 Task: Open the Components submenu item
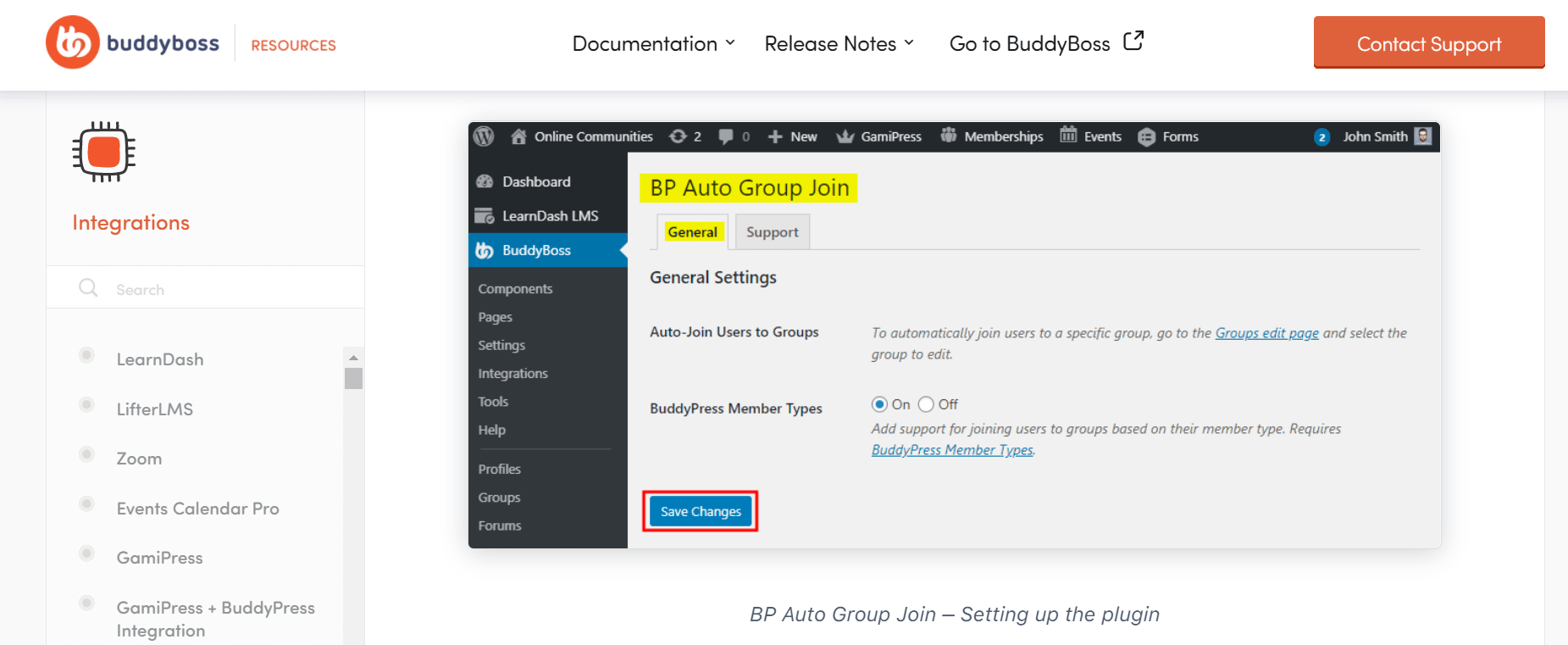[x=515, y=289]
